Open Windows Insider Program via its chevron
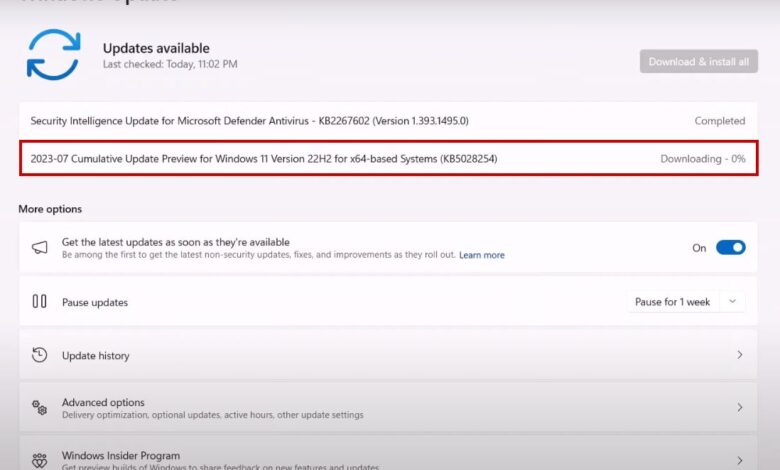Viewport: 780px width, 470px height. (740, 461)
